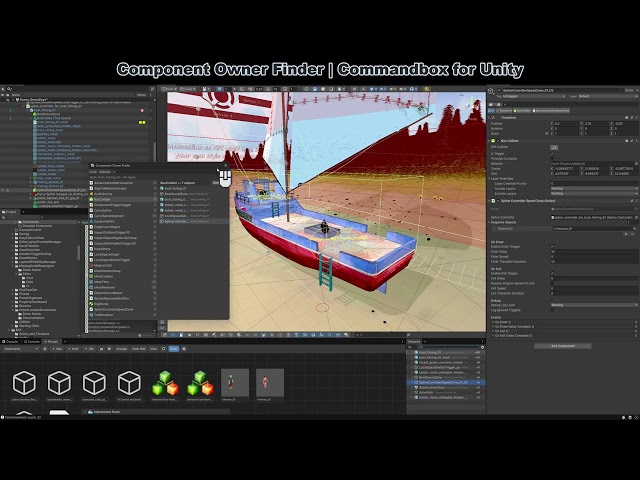Viewport: 640px width, 480px height.
Task: Show the Transform tab in Inspector filter
Action: (x=504, y=111)
